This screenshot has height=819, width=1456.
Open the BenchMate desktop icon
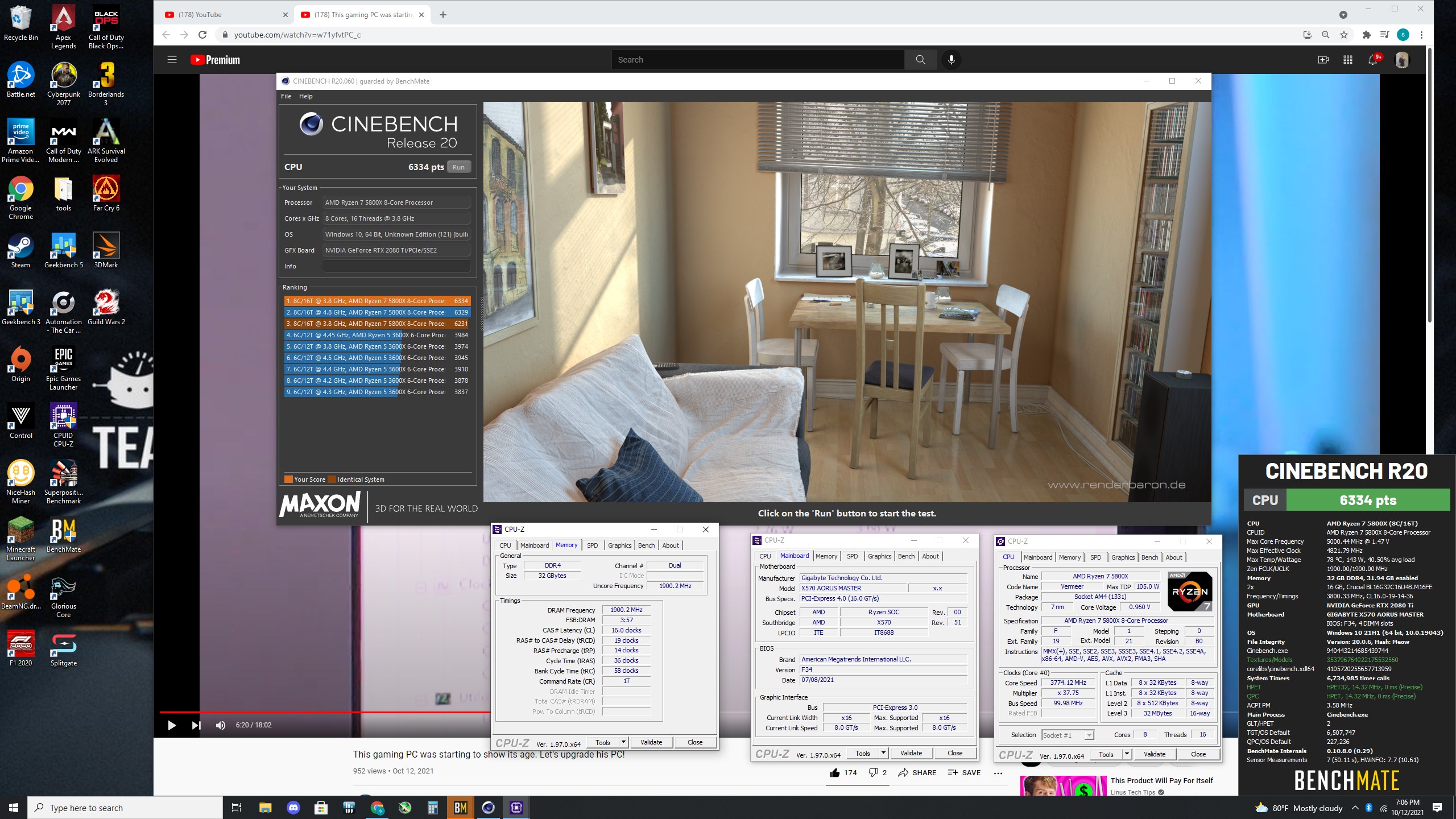[63, 535]
